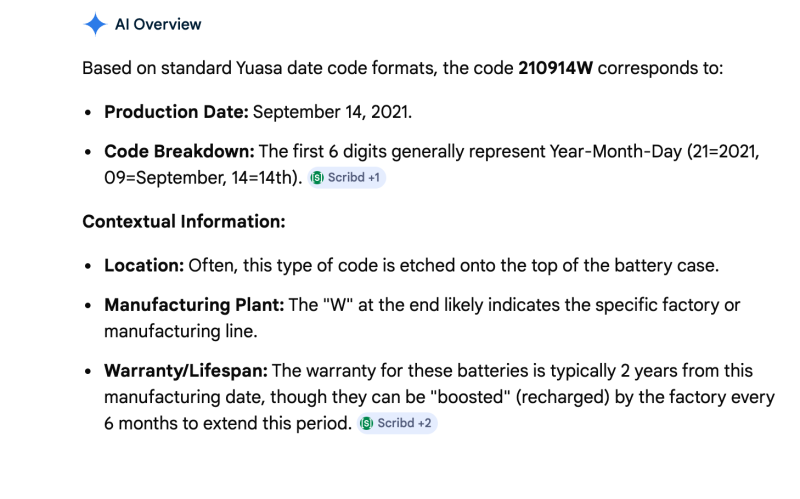Click Scribd logo icon in +2 chip
The height and width of the screenshot is (499, 800).
pyautogui.click(x=367, y=423)
